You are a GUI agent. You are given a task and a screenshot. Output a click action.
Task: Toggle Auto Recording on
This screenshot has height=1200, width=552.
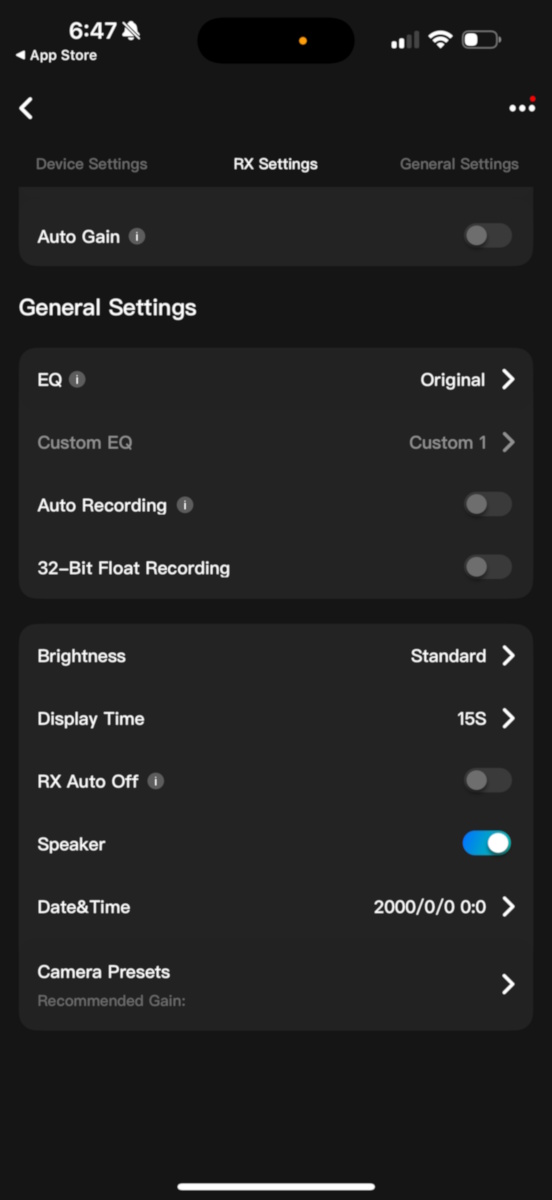488,505
